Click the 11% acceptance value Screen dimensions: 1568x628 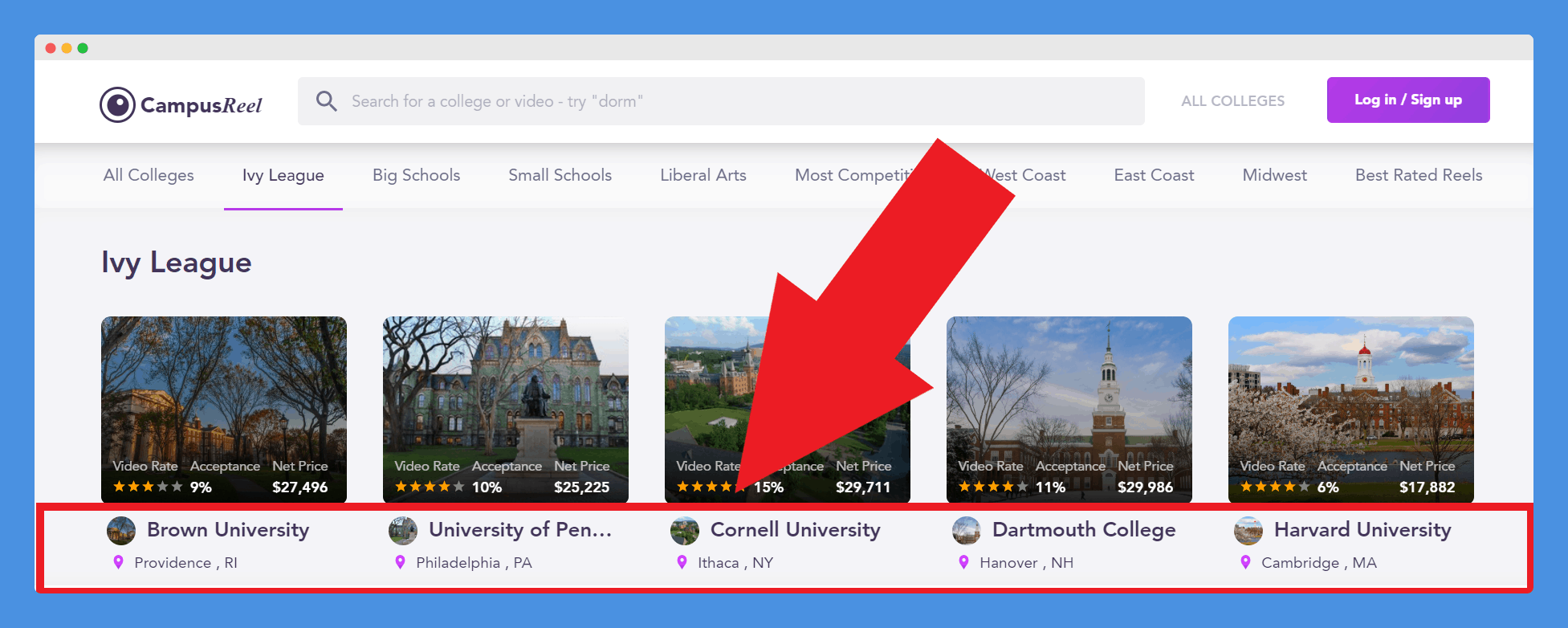point(1050,487)
